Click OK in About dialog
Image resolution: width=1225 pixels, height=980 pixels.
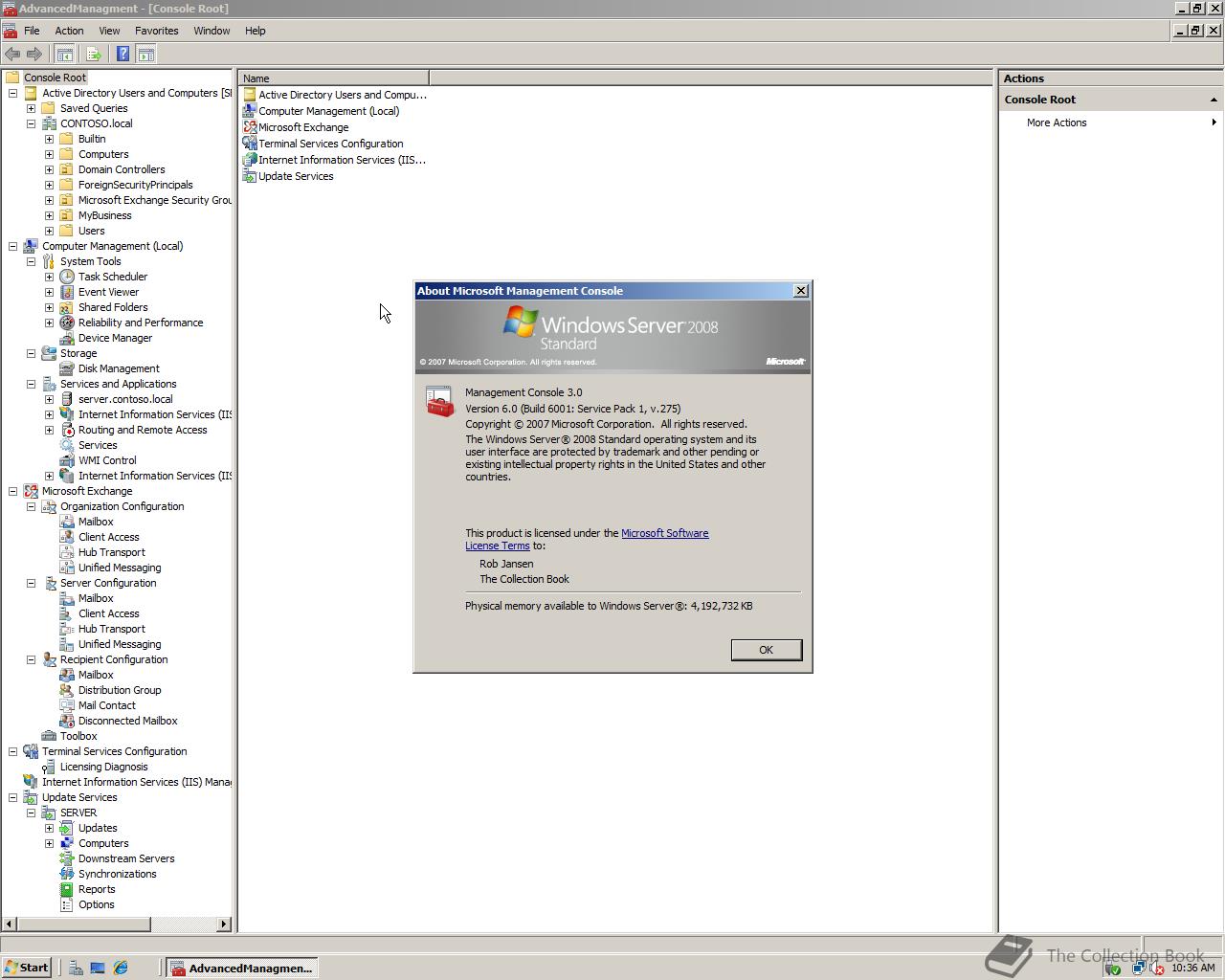(x=766, y=650)
